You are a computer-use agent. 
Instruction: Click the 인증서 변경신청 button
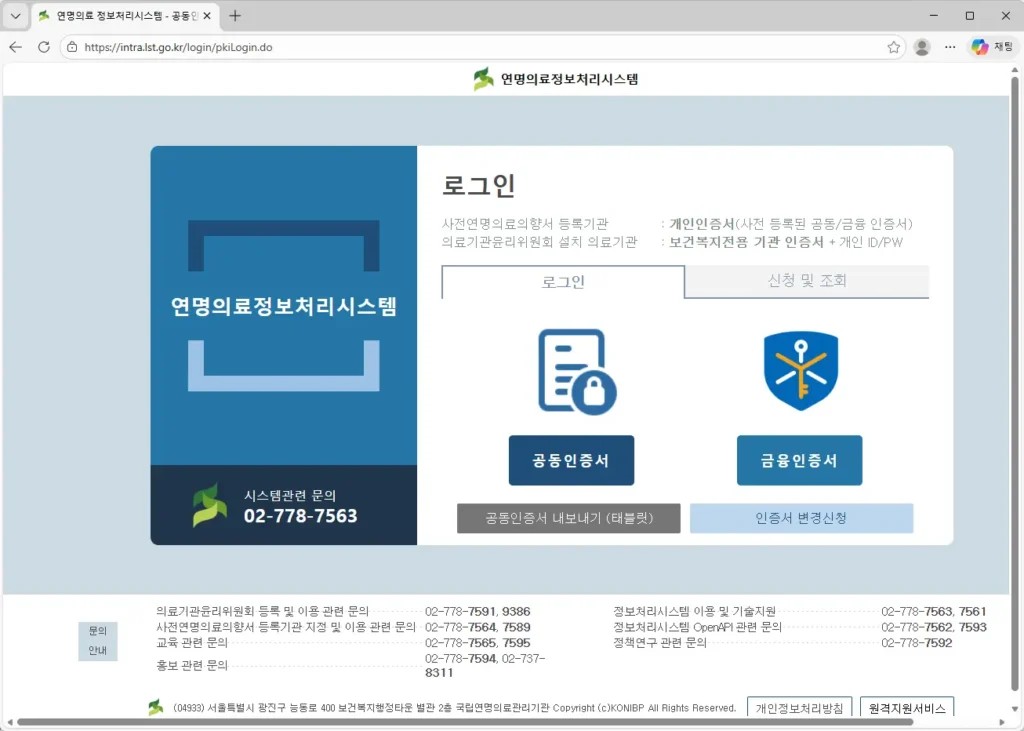click(800, 518)
